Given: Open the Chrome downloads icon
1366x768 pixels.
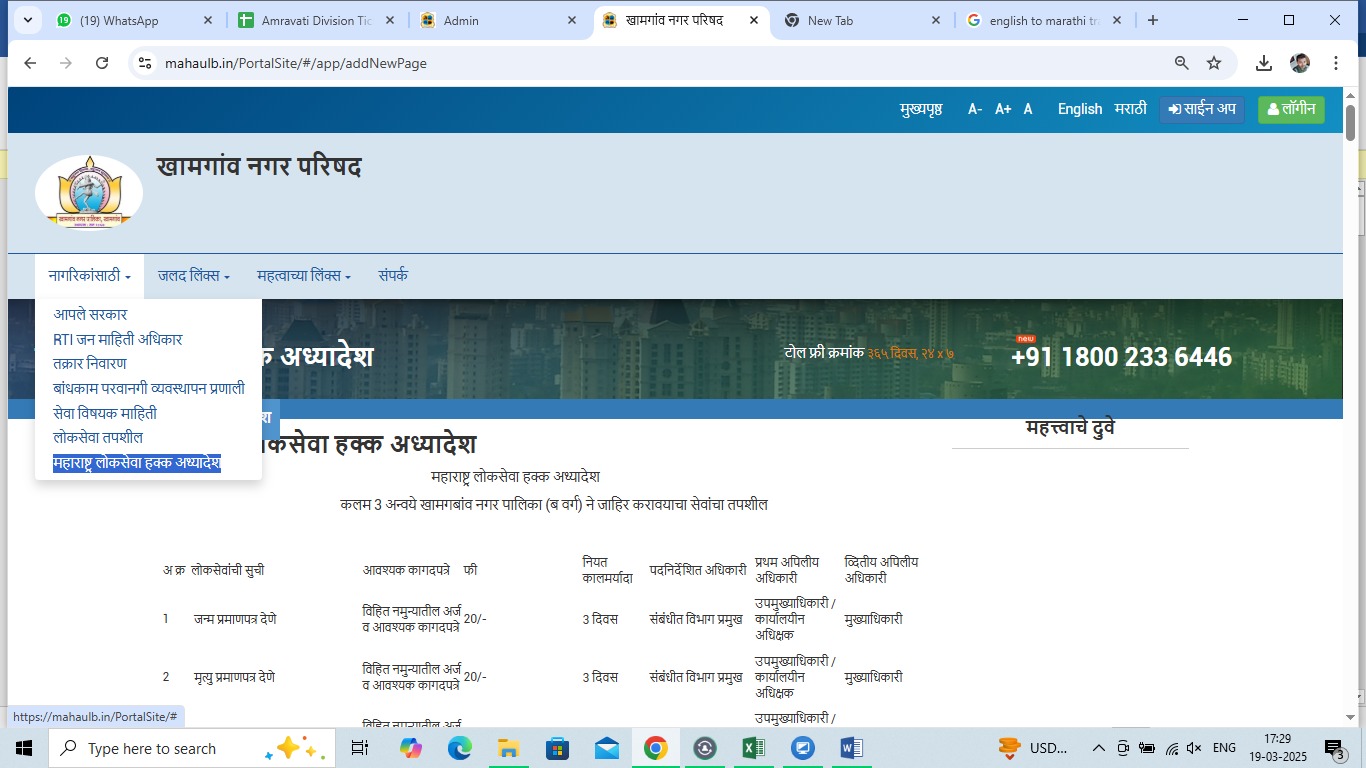Looking at the screenshot, I should click(1264, 63).
